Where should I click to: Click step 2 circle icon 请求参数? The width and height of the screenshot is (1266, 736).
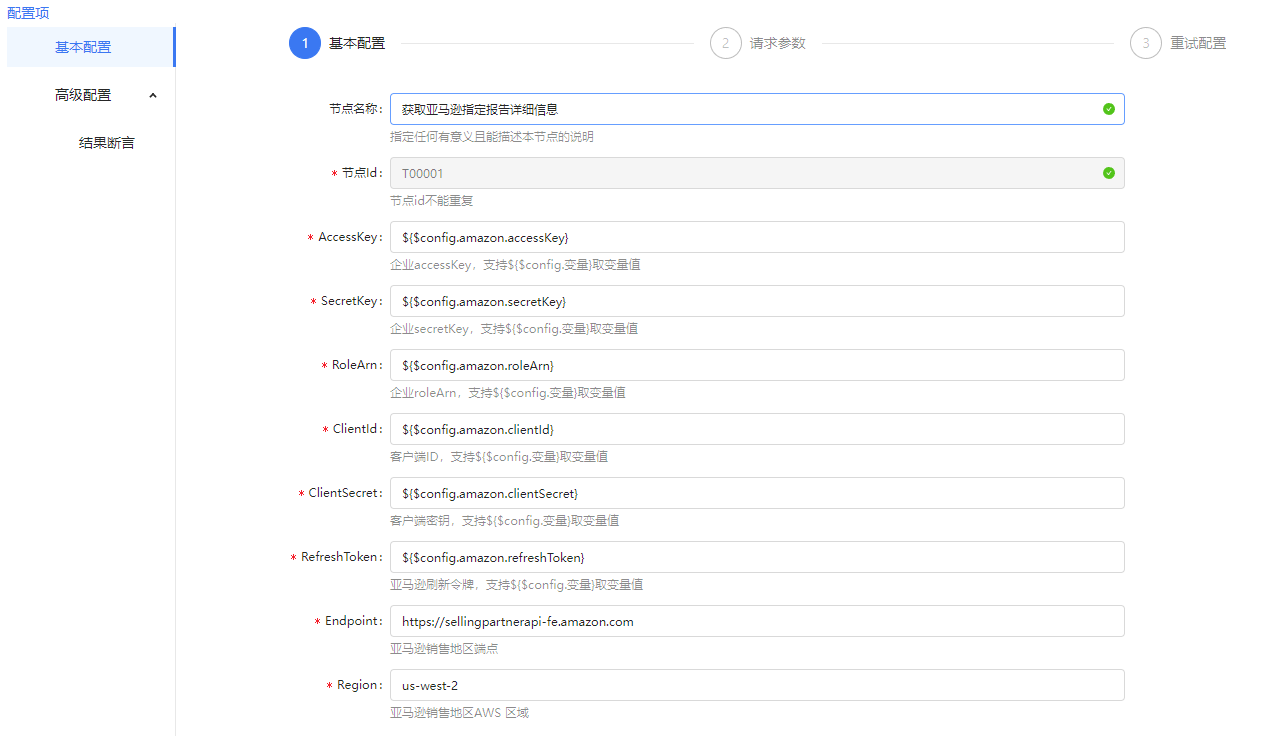pyautogui.click(x=726, y=43)
